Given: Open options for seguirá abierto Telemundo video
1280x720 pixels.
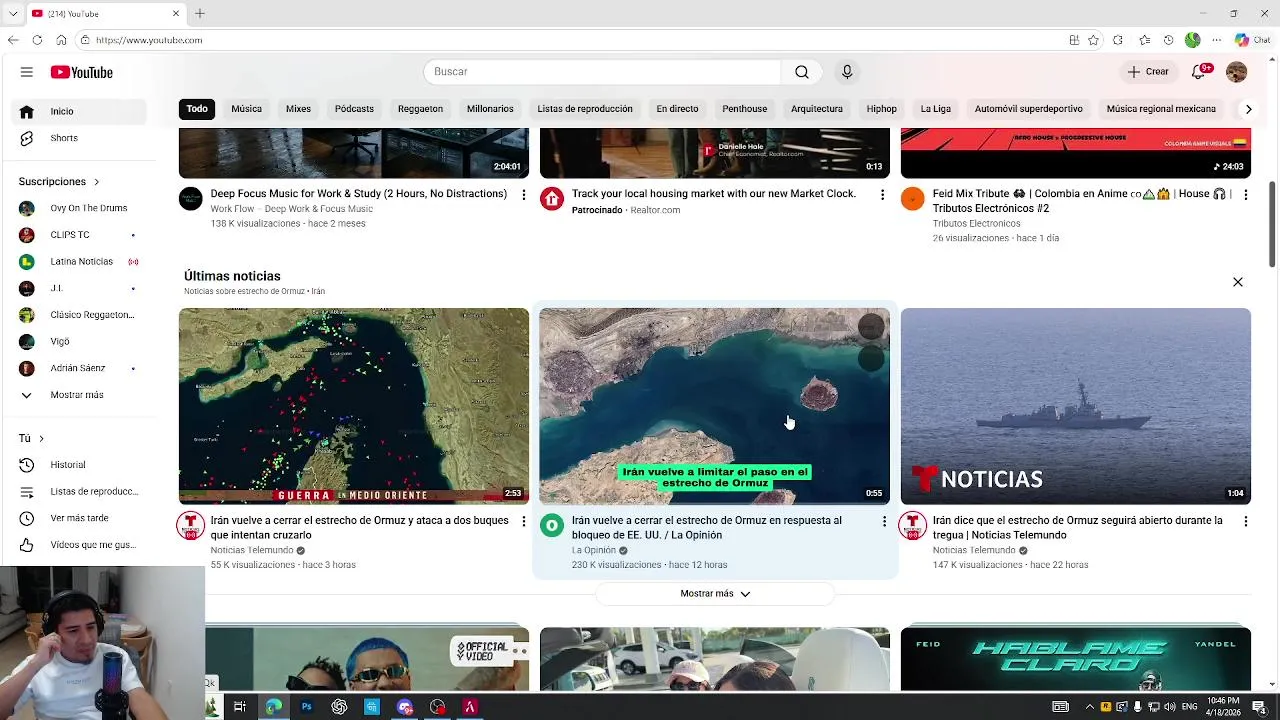Looking at the screenshot, I should tap(1245, 522).
